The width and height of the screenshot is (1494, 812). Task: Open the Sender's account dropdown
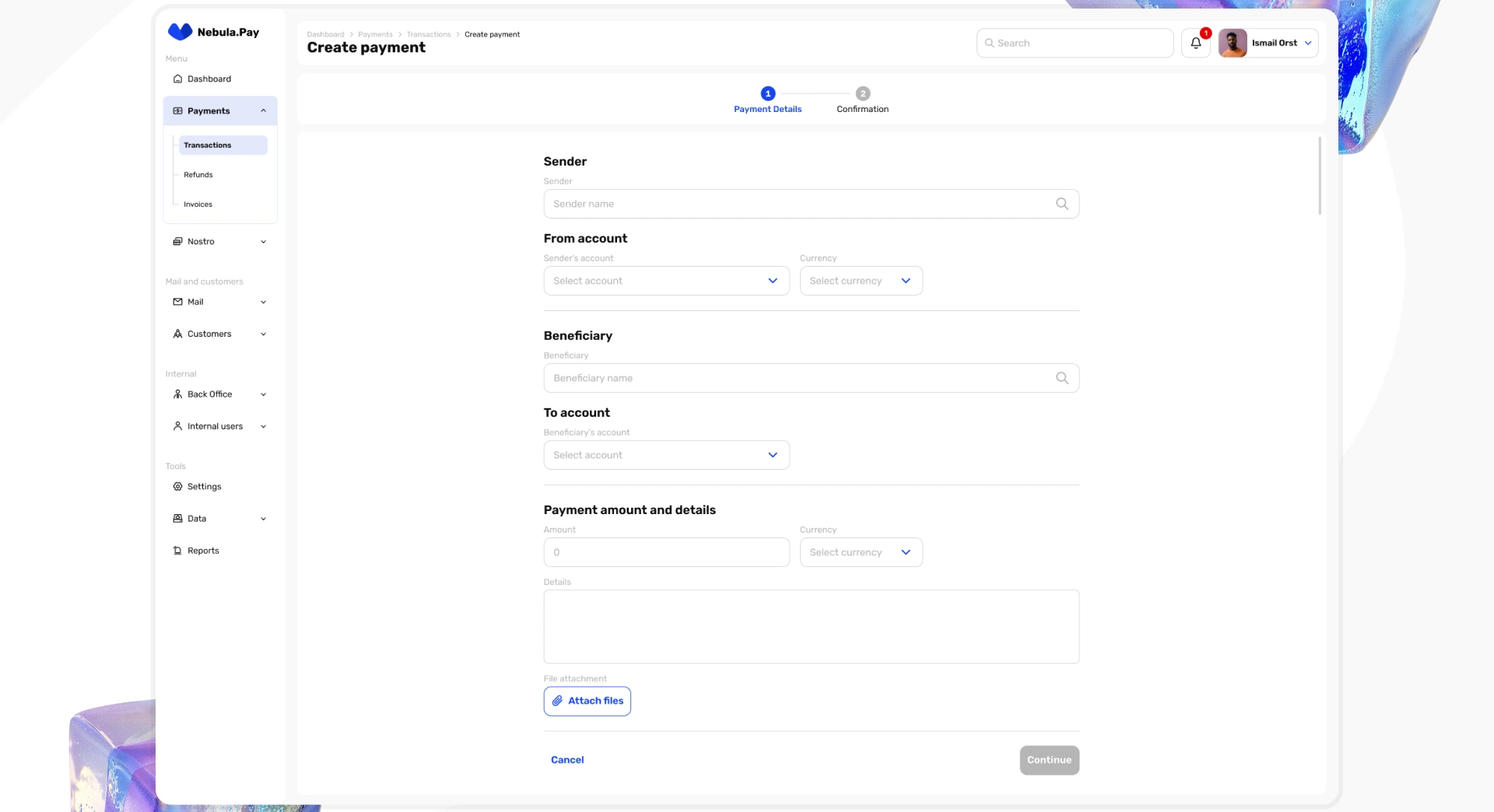[x=666, y=281]
